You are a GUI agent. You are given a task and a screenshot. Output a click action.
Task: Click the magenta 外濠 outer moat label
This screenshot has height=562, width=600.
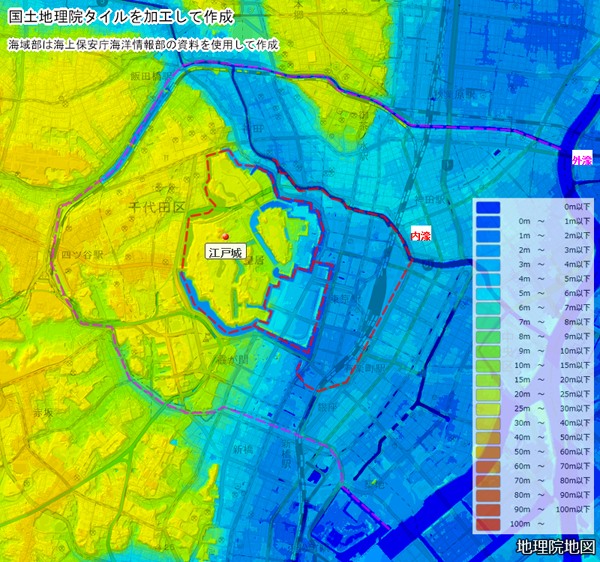(581, 160)
